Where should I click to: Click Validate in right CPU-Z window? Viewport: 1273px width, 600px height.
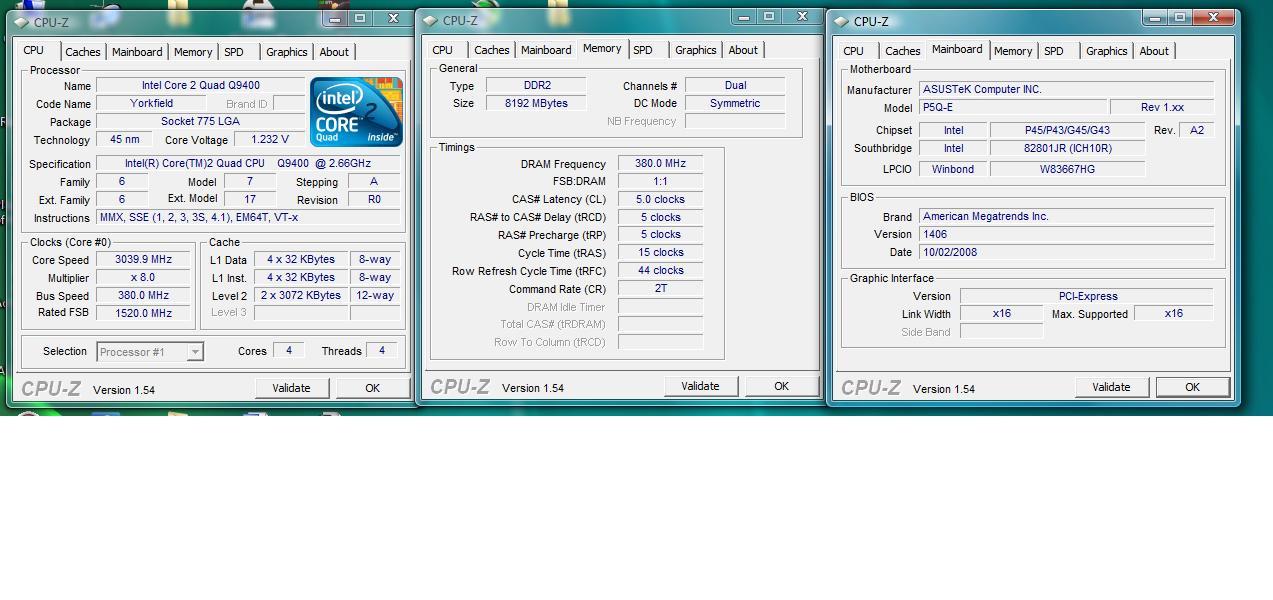tap(1111, 387)
